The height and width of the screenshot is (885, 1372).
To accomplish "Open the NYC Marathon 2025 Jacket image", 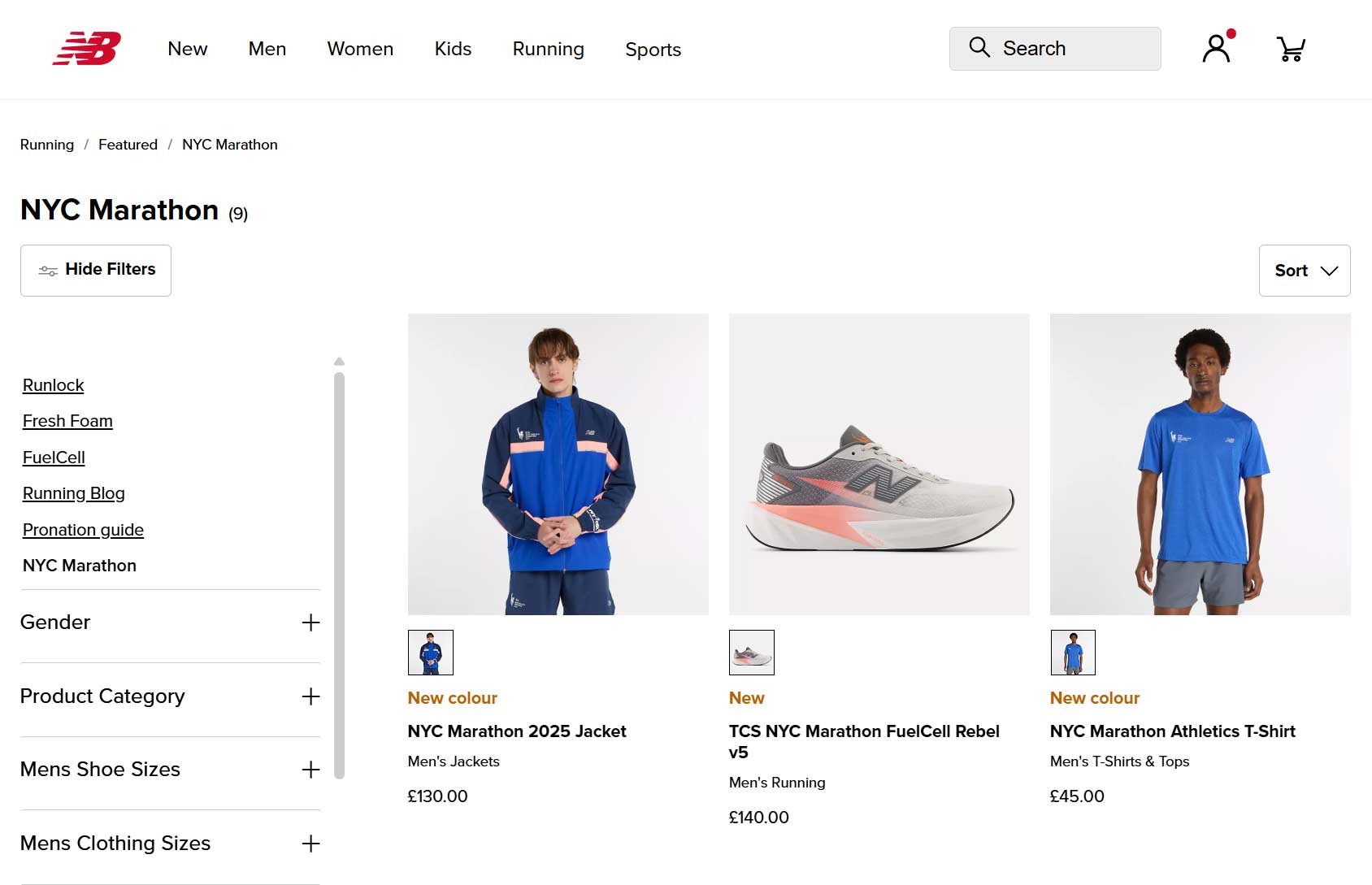I will tap(558, 464).
